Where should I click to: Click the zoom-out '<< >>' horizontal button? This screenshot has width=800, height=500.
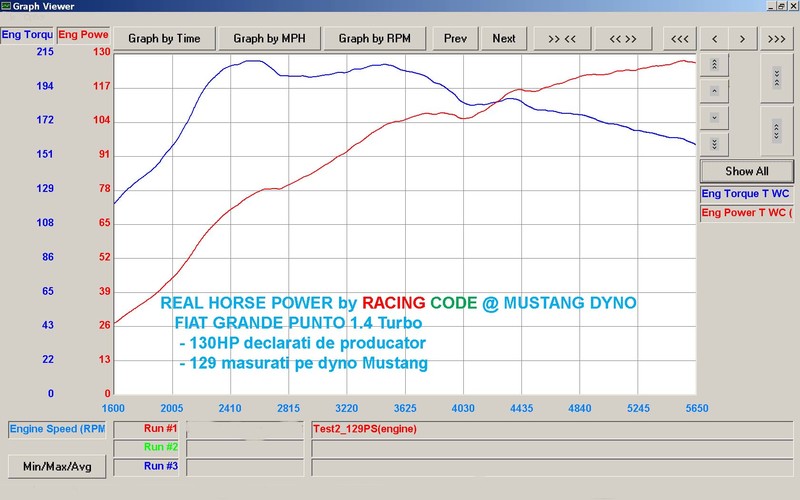click(623, 39)
